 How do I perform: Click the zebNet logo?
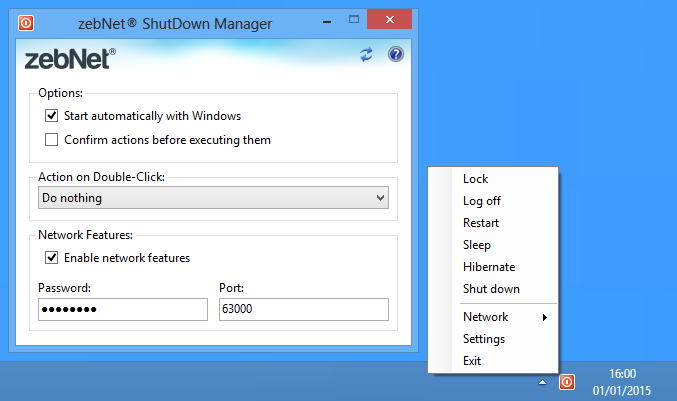tap(69, 58)
